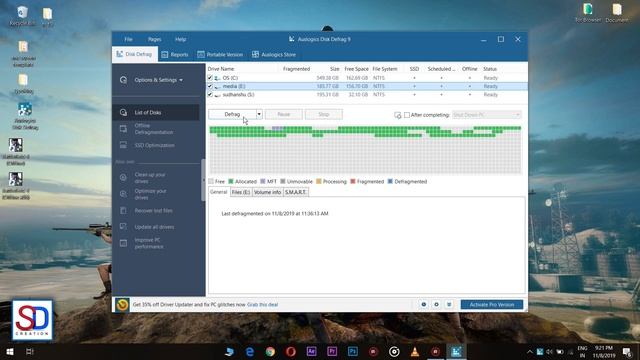Click the Auslogics Disk Defrag taskbar icon

[x=456, y=351]
